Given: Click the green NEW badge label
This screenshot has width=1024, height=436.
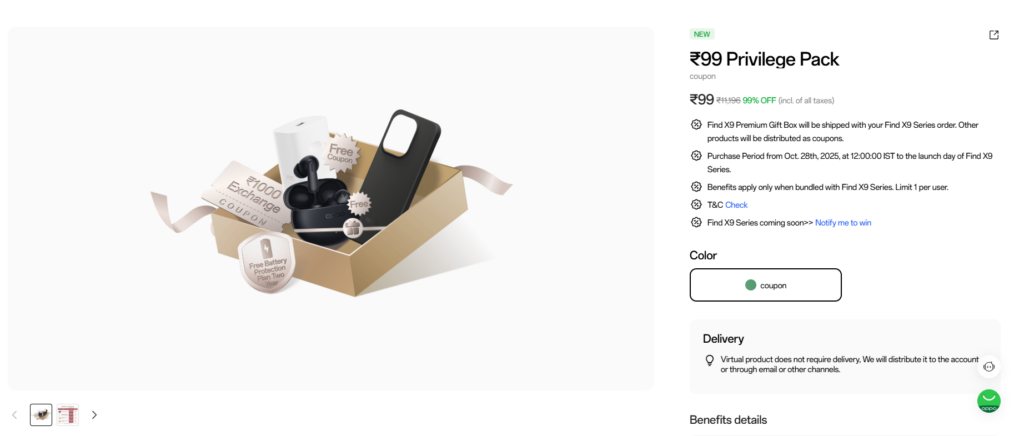Looking at the screenshot, I should [701, 34].
